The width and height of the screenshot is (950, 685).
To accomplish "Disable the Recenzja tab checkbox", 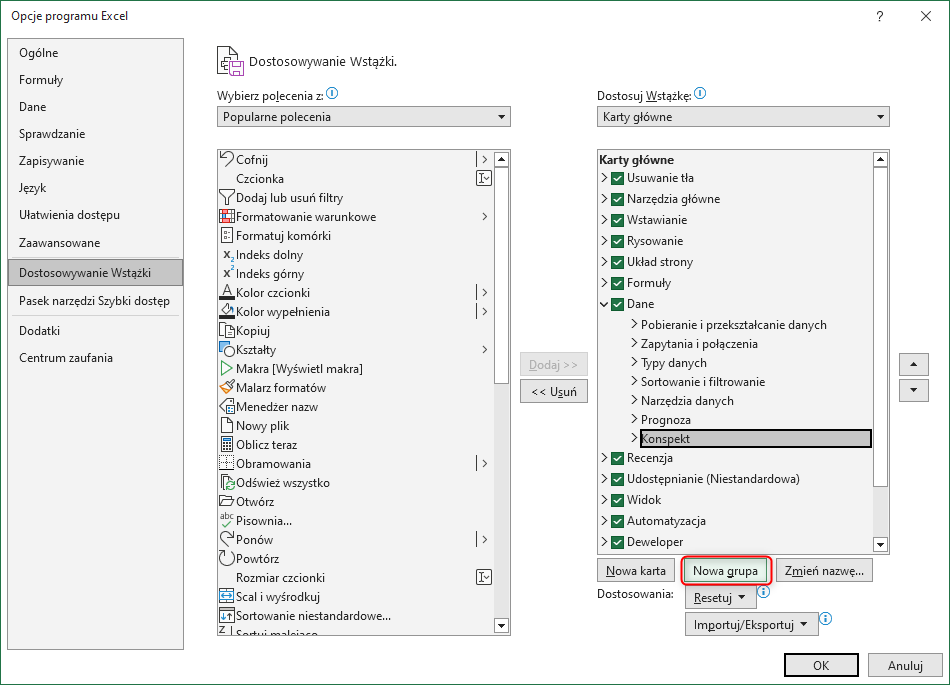I will [617, 458].
